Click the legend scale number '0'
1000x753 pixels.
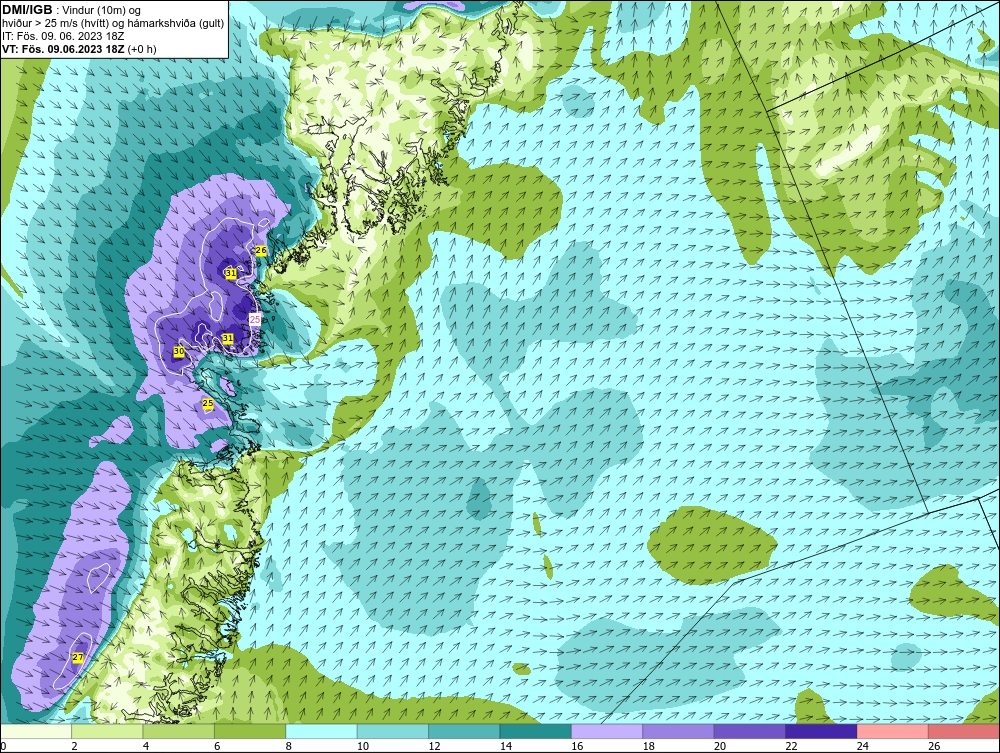pos(3,746)
